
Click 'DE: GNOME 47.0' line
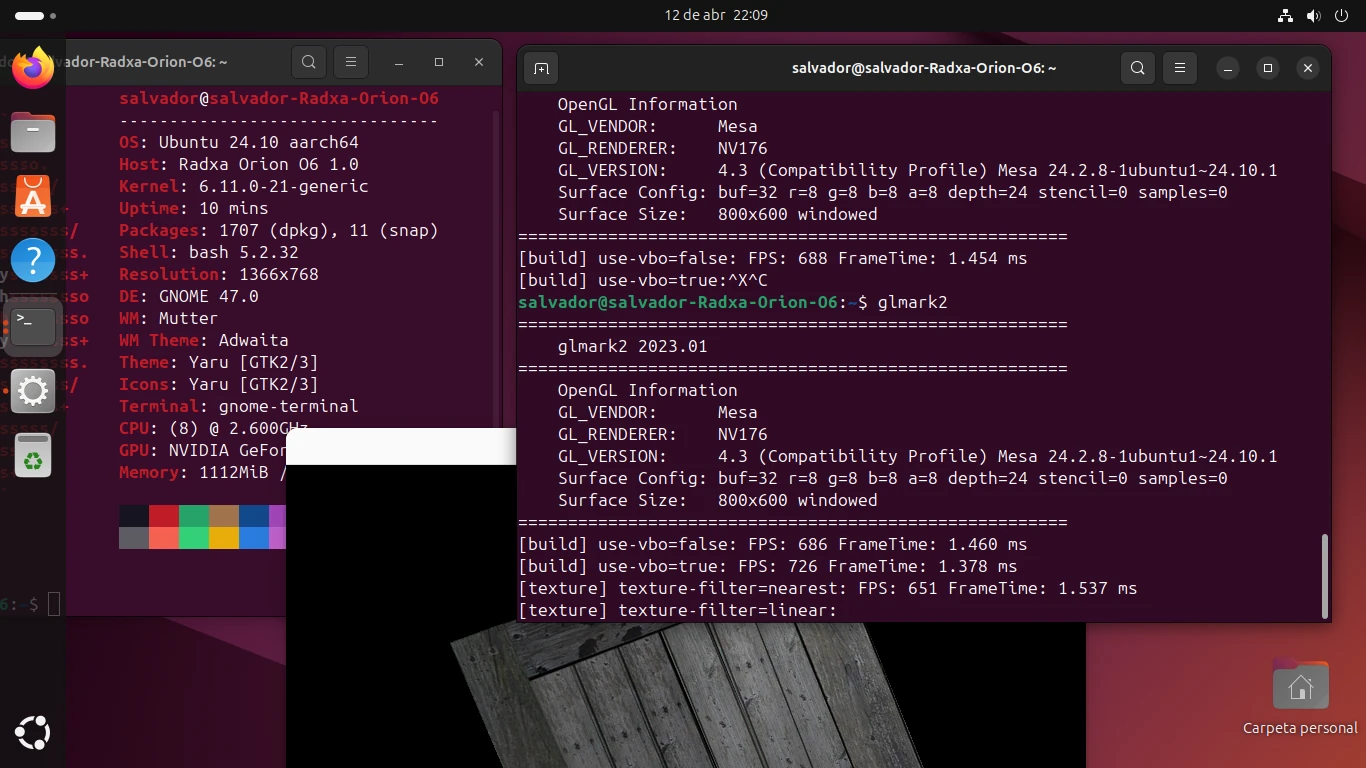click(188, 296)
